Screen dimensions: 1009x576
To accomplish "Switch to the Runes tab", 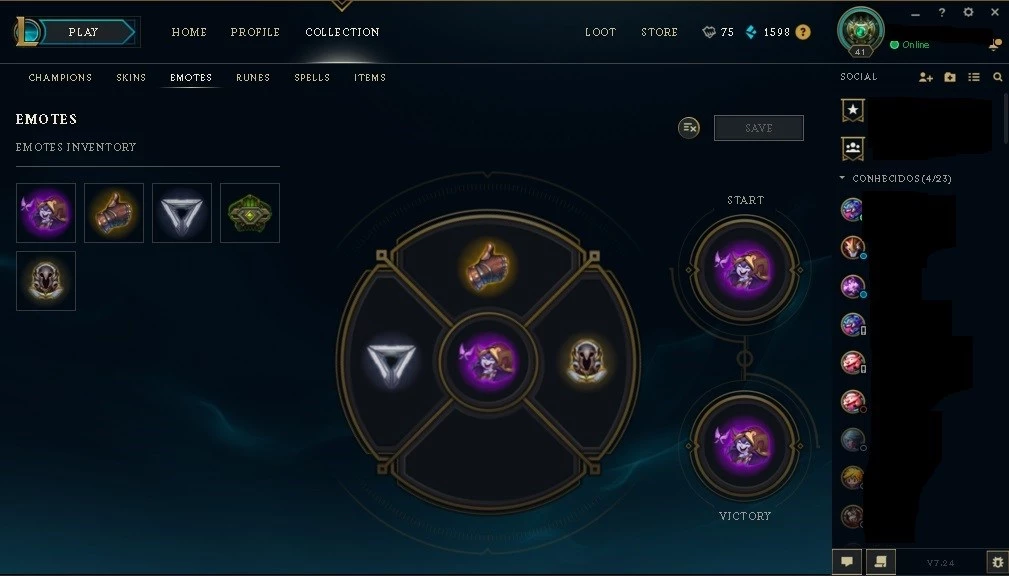I will [x=253, y=77].
